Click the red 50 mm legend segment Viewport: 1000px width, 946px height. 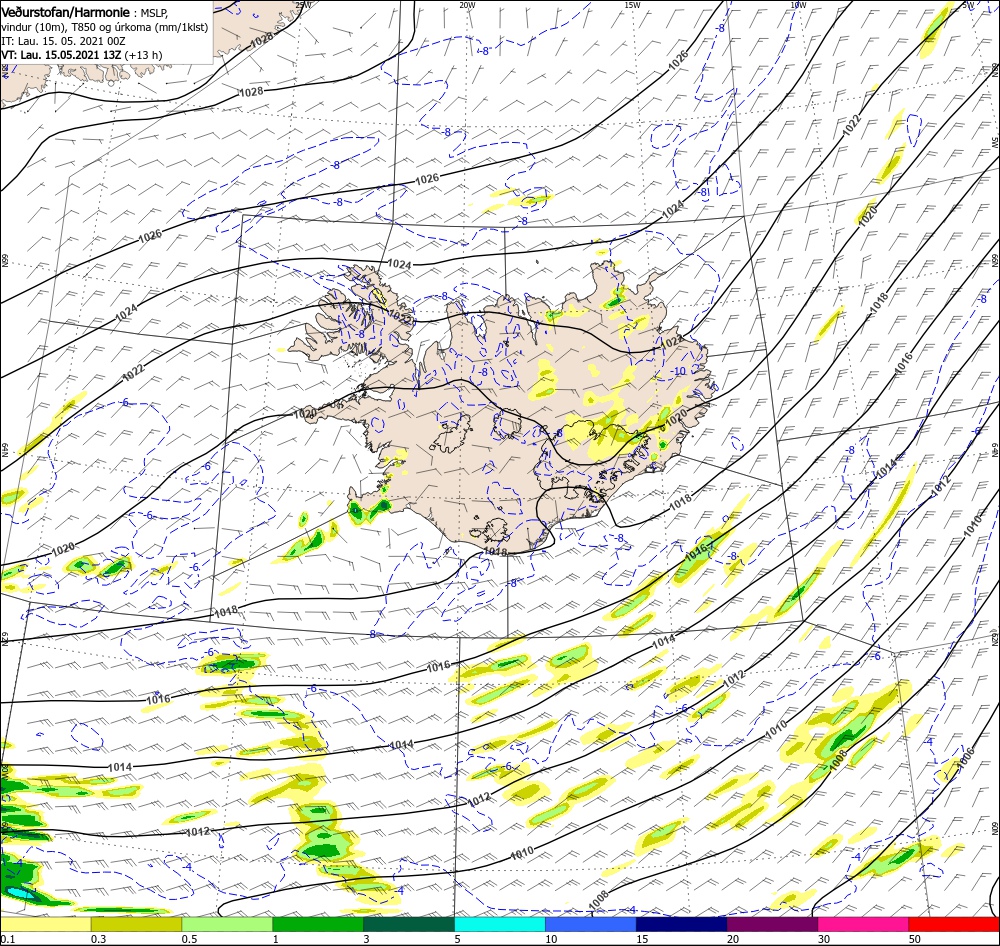(x=954, y=924)
